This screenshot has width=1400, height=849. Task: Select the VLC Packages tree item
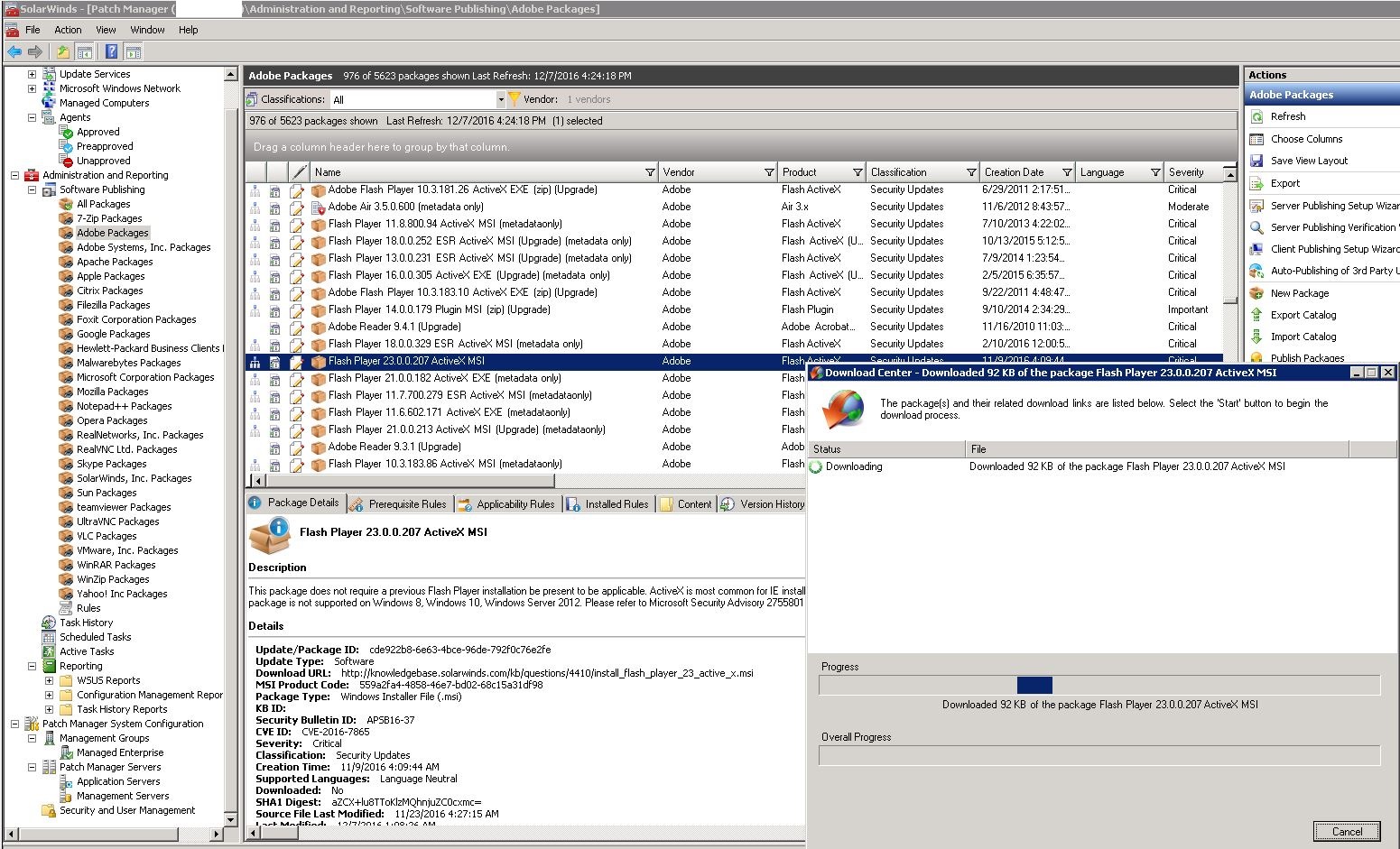click(x=107, y=536)
